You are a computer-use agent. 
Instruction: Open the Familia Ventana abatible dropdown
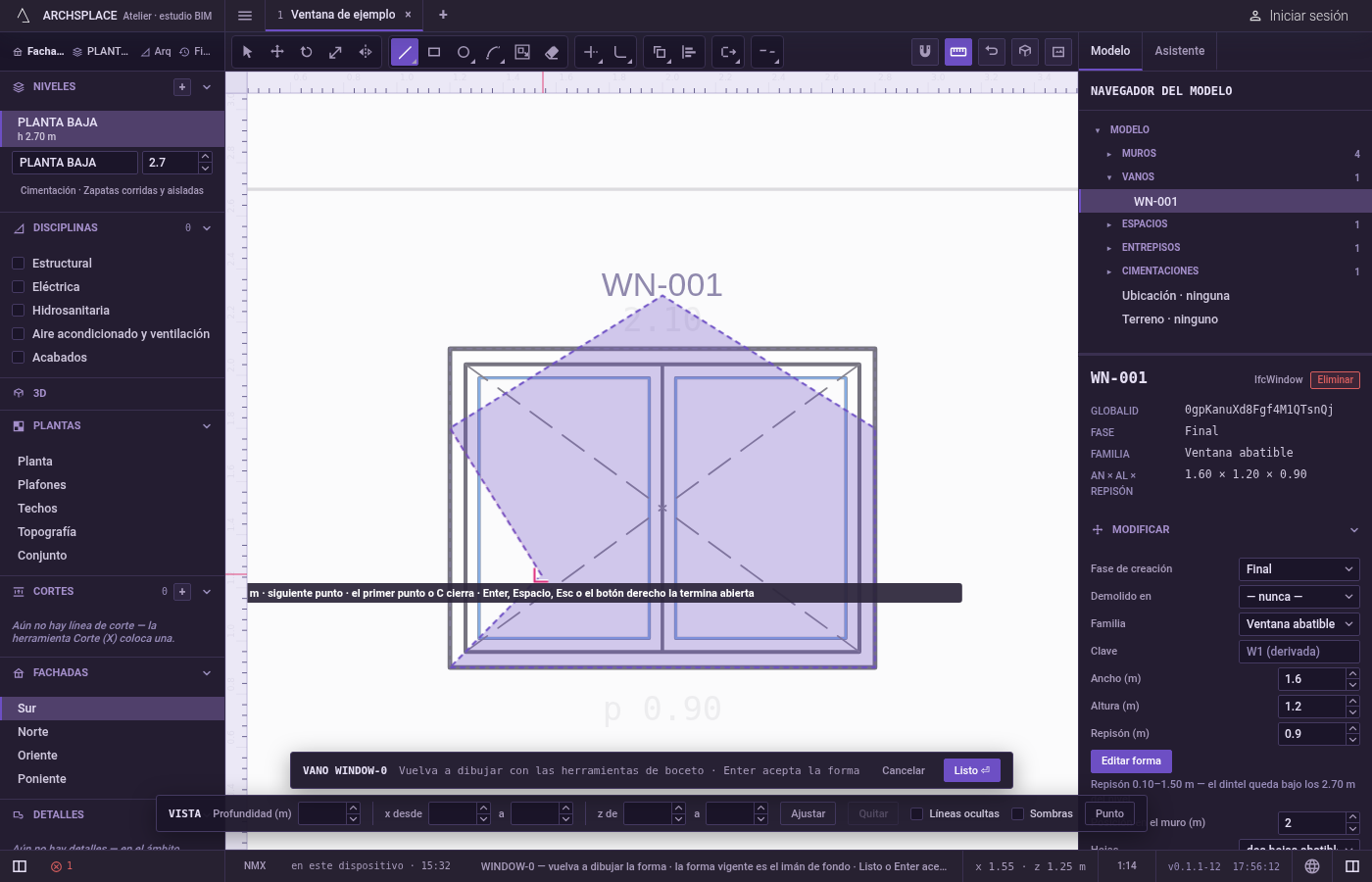click(1299, 624)
